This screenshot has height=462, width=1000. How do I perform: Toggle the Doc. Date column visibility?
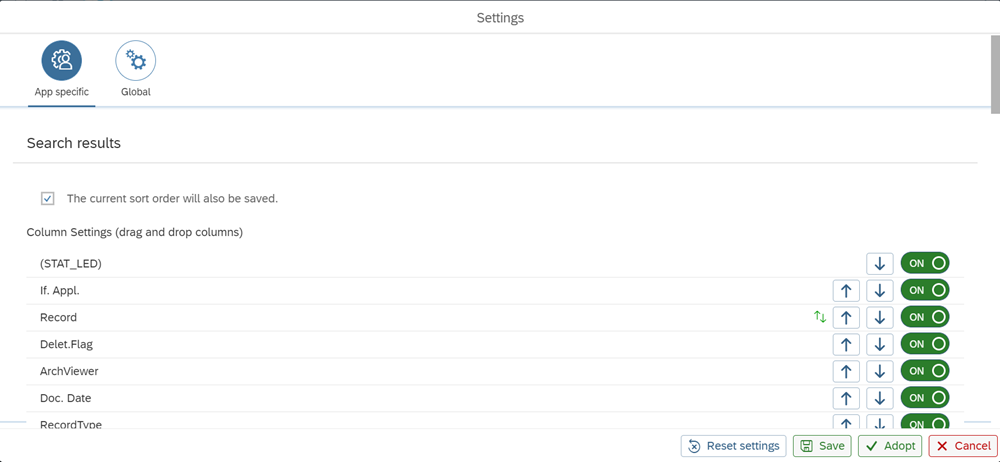click(925, 398)
